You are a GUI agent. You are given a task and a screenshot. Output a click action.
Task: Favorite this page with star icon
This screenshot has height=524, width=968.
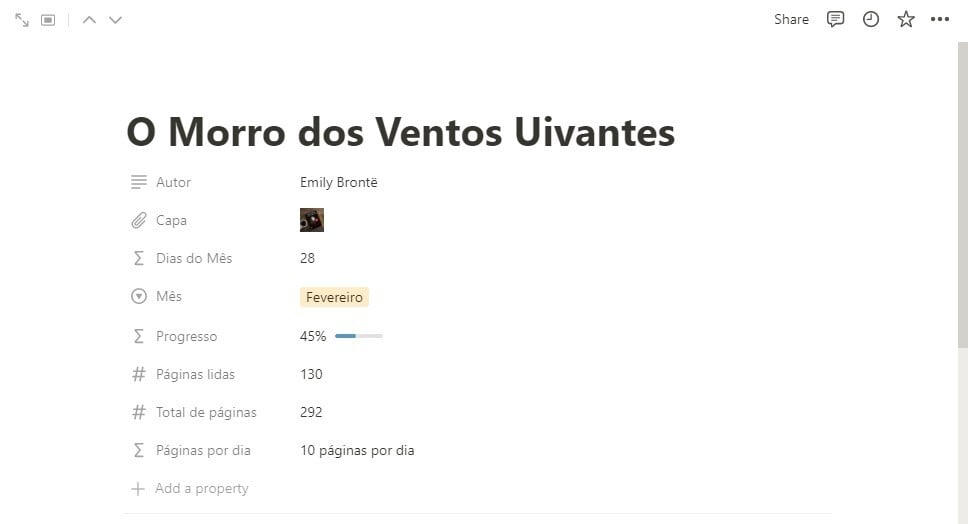pos(906,19)
